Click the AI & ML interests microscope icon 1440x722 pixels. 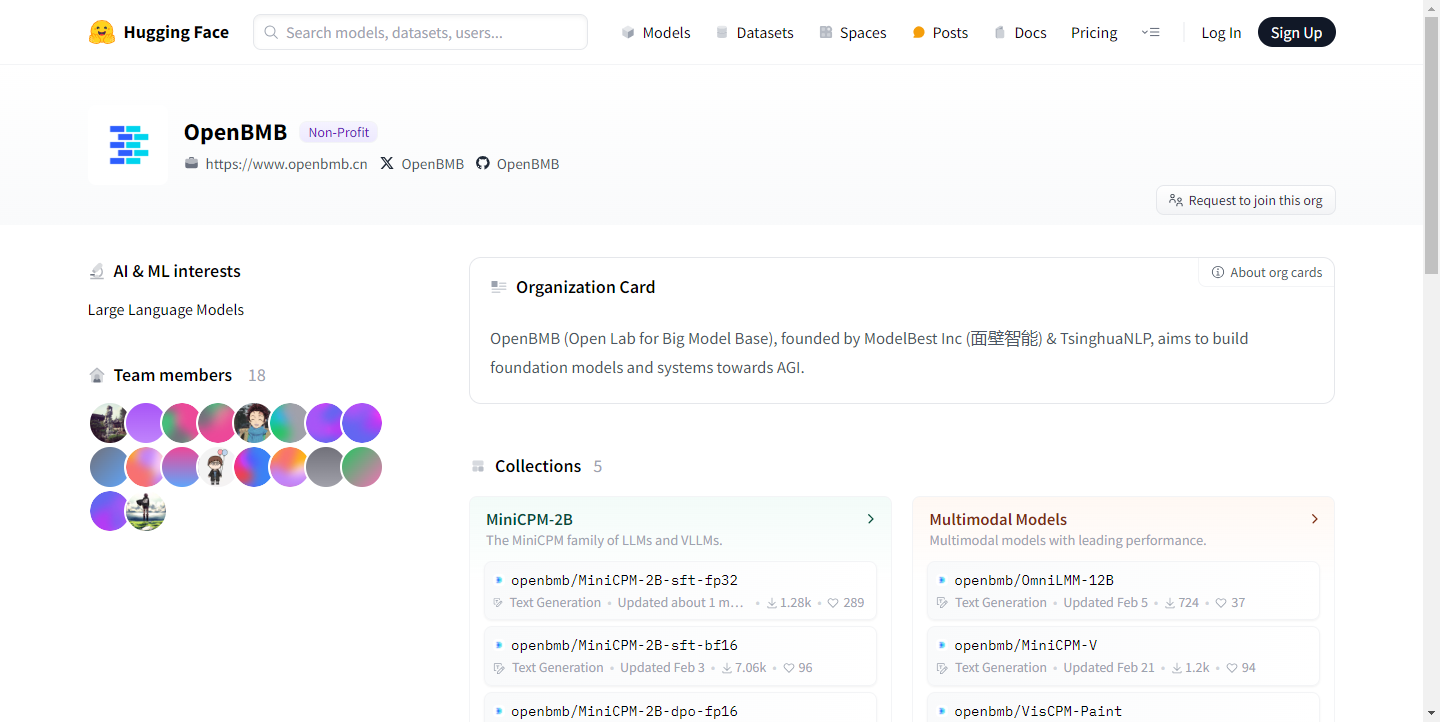[97, 271]
